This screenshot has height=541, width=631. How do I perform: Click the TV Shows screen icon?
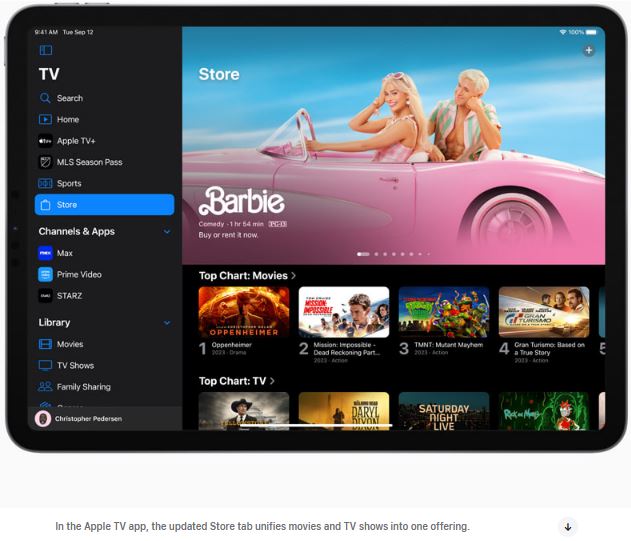45,365
